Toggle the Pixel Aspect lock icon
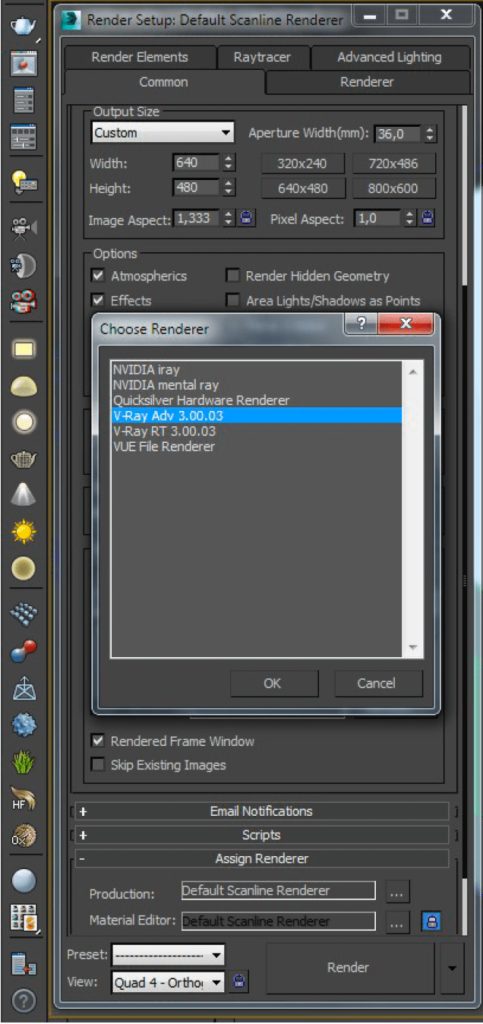483x1024 pixels. [x=427, y=218]
